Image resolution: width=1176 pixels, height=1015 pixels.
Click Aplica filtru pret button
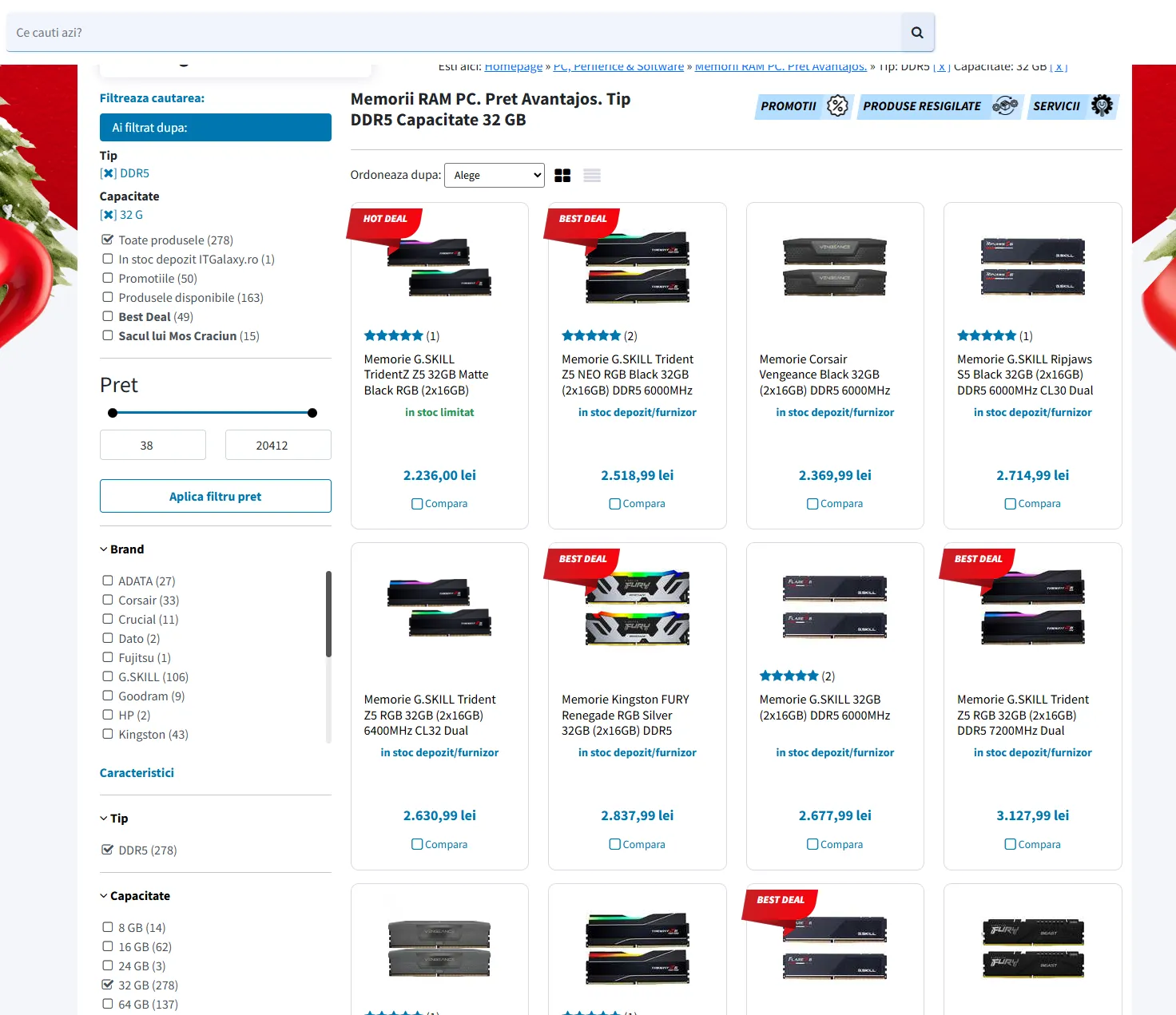[x=215, y=496]
